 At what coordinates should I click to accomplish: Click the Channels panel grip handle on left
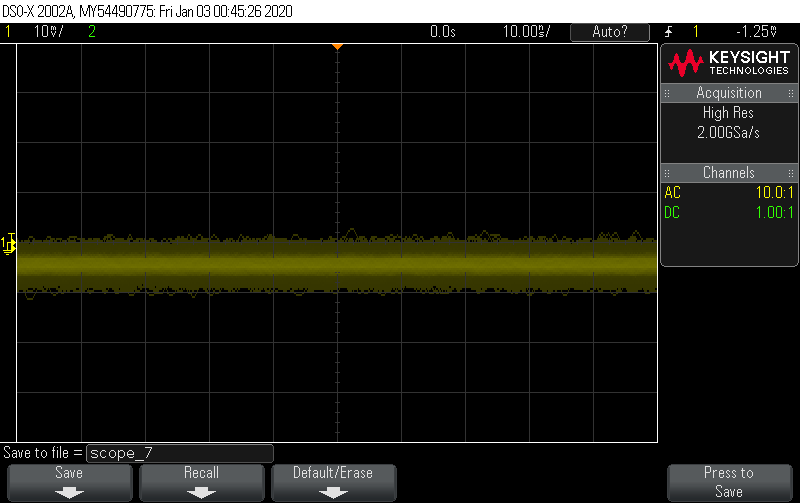tap(667, 173)
